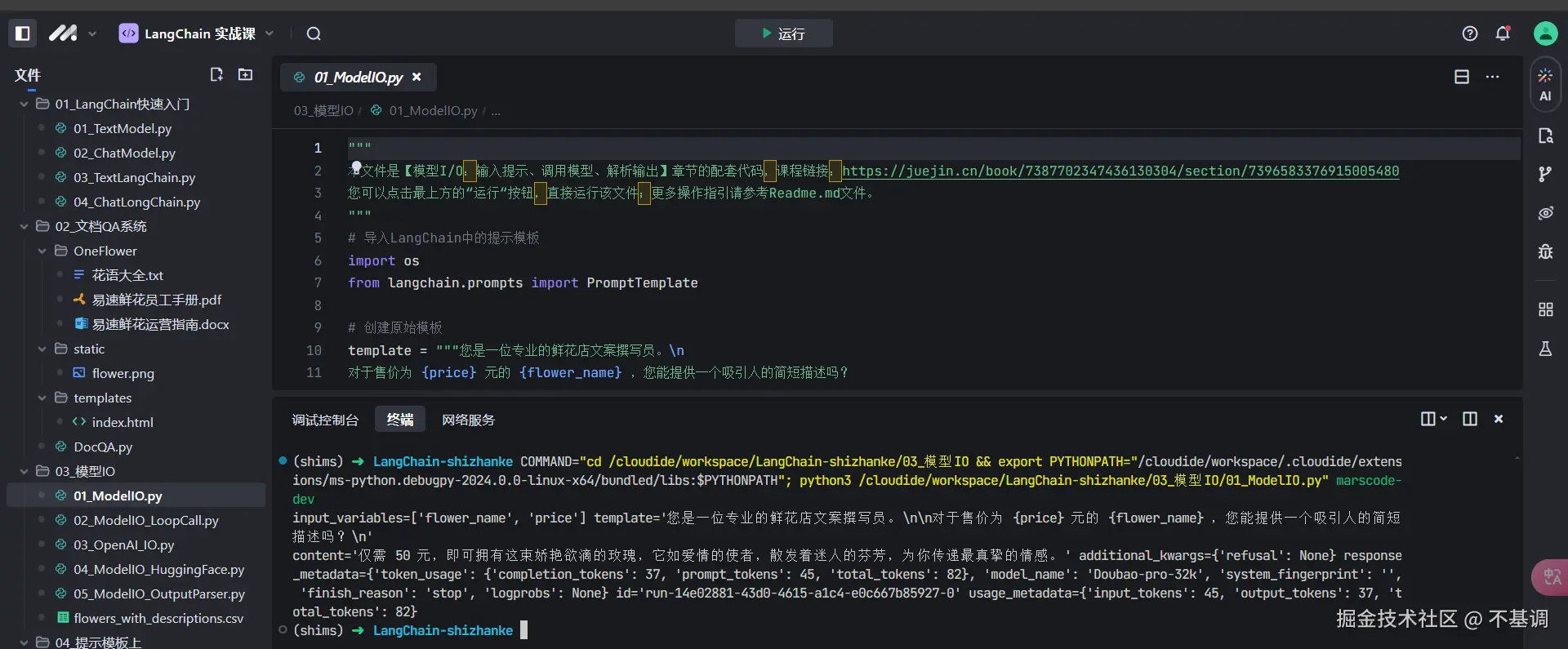The image size is (1568, 649).
Task: Open the debug bug icon
Action: coord(1545,251)
